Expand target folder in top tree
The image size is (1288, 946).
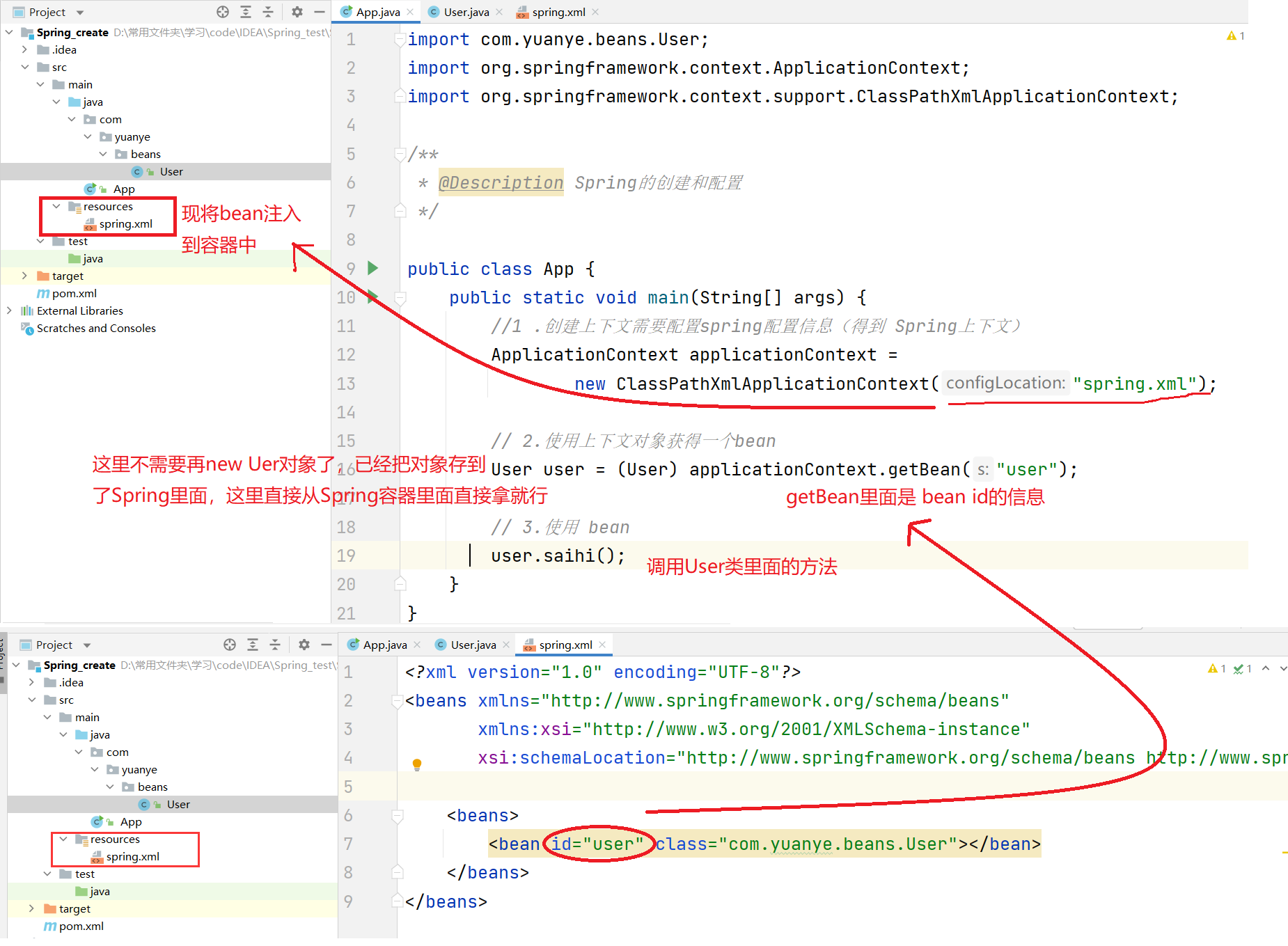point(24,276)
